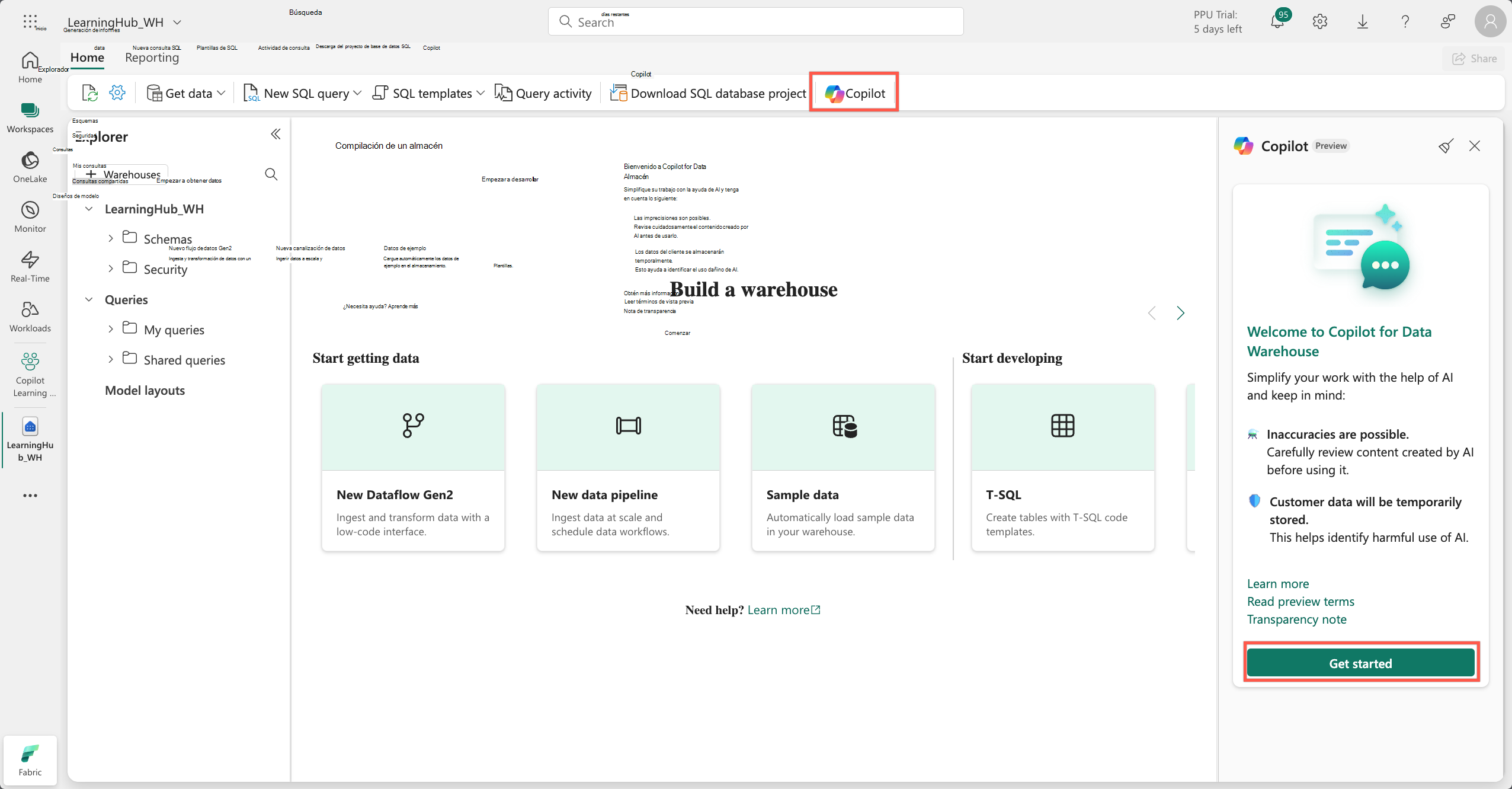Screen dimensions: 1512x789
Task: Switch to the Reporting tab
Action: [x=152, y=58]
